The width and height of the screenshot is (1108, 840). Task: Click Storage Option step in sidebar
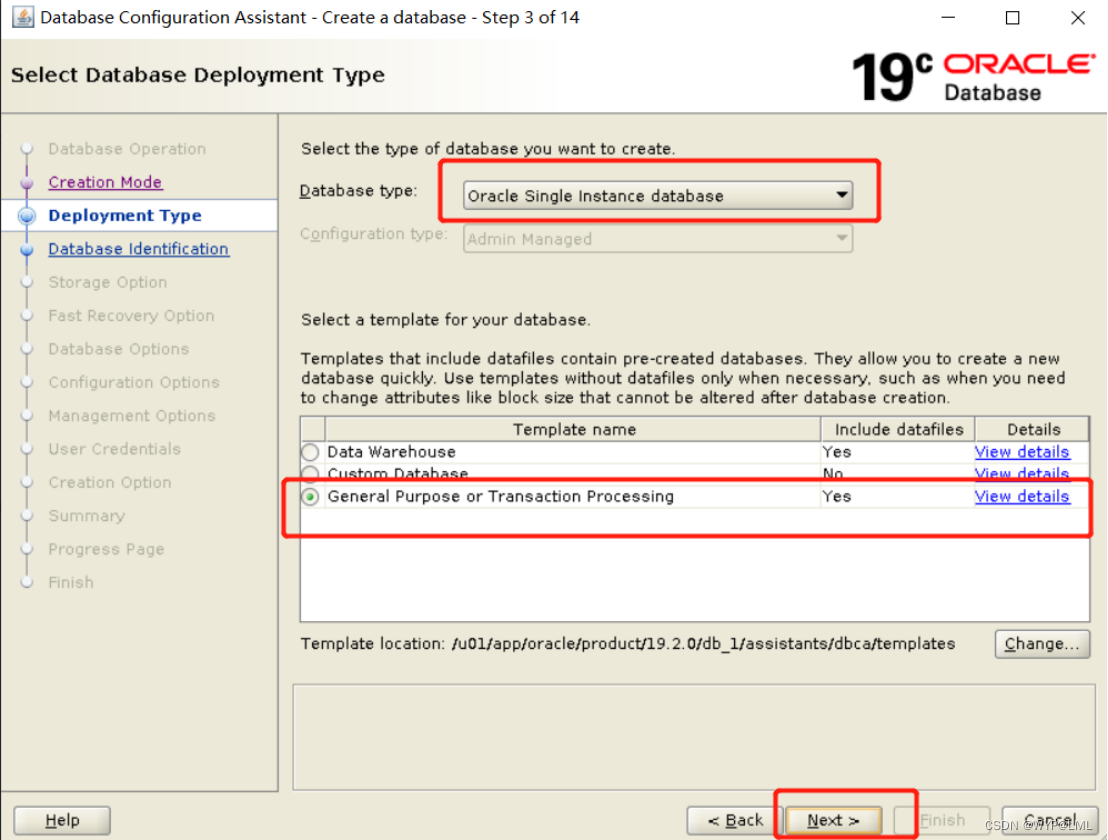coord(108,283)
